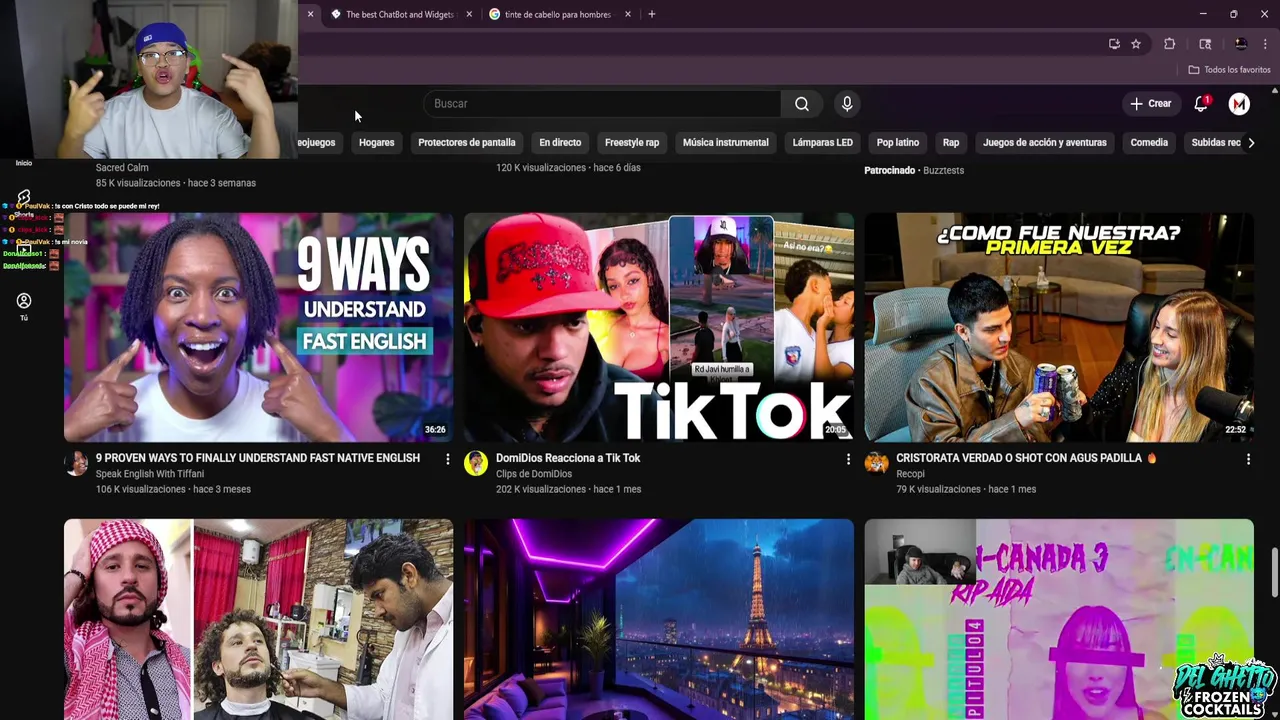Open options menu for 9 PROVEN WAYS video
1280x720 pixels.
[447, 459]
